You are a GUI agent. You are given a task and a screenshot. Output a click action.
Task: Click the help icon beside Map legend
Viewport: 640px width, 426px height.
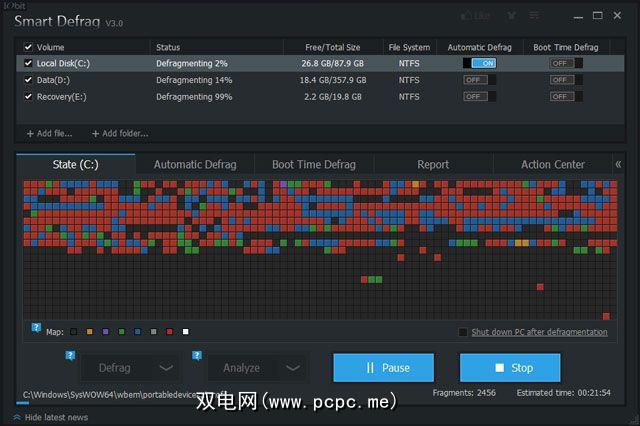(x=36, y=328)
